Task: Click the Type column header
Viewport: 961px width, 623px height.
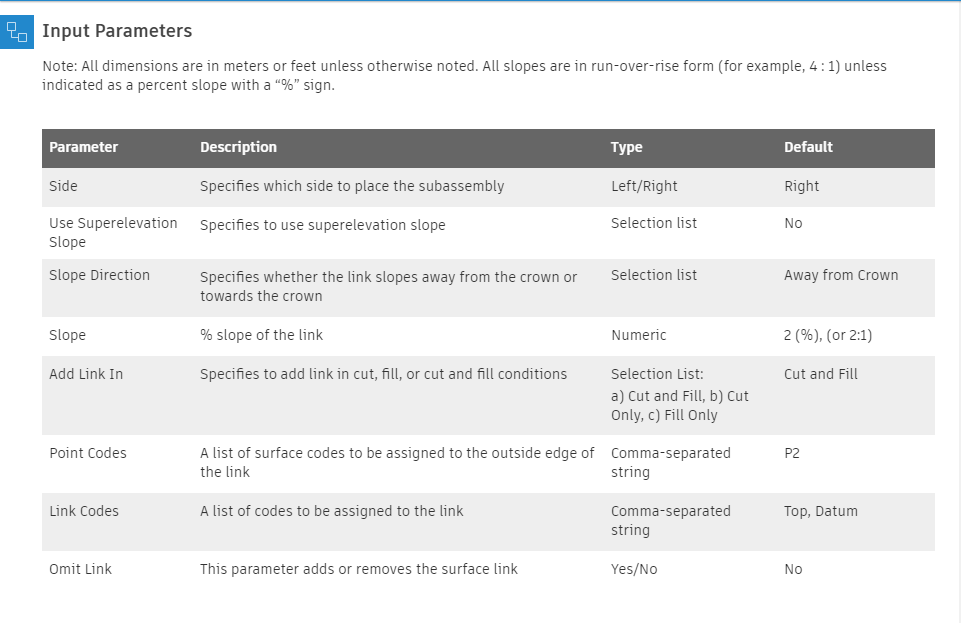Action: (x=627, y=147)
